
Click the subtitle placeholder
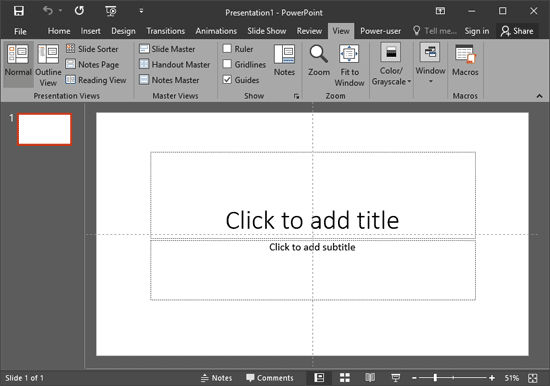(x=313, y=270)
